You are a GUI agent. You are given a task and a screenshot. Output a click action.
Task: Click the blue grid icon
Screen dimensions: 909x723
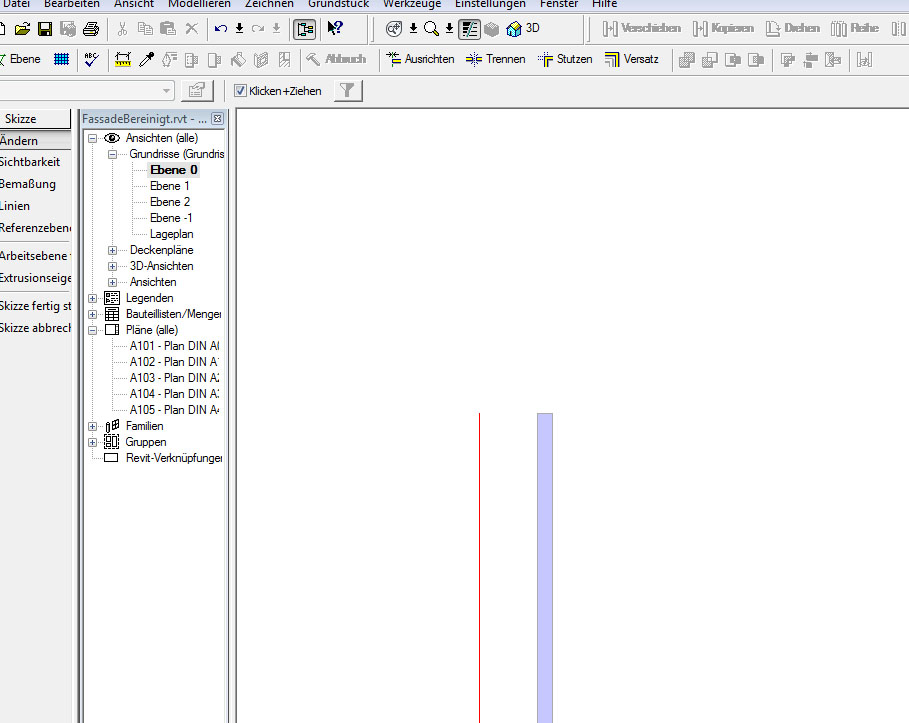pyautogui.click(x=61, y=59)
